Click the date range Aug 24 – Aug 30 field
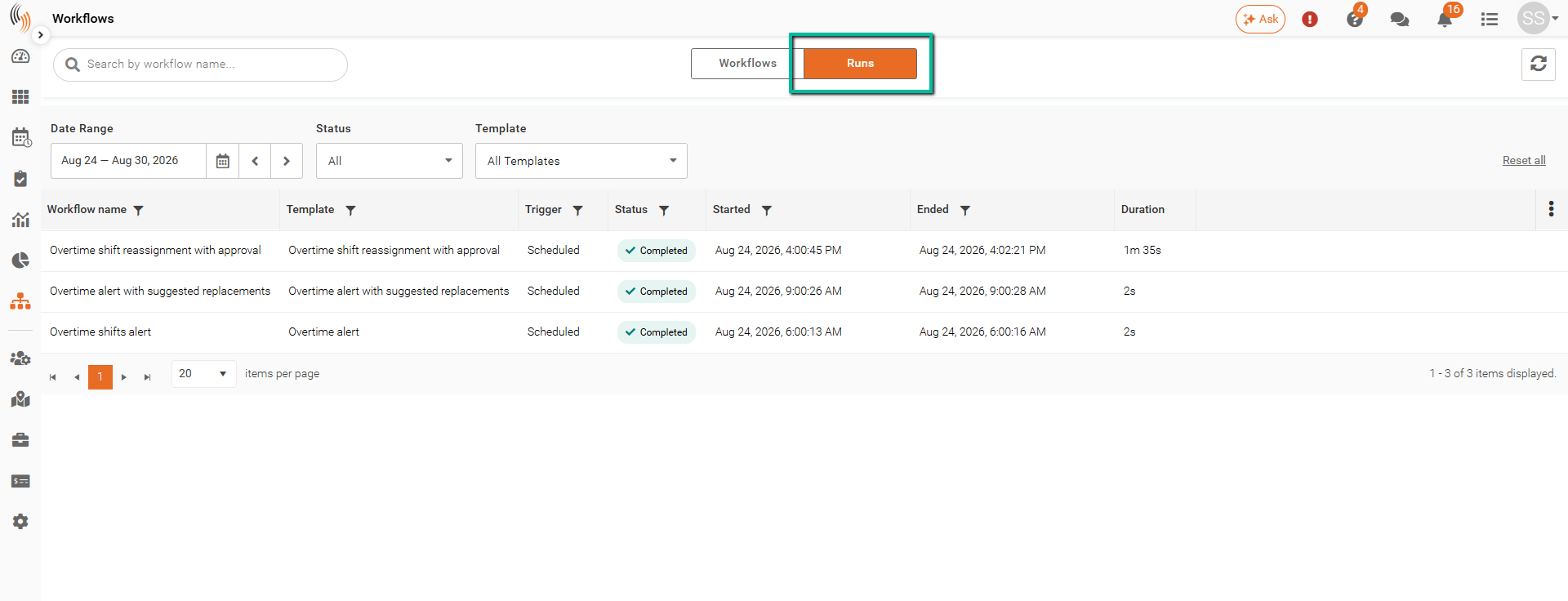This screenshot has height=601, width=1568. [x=128, y=161]
